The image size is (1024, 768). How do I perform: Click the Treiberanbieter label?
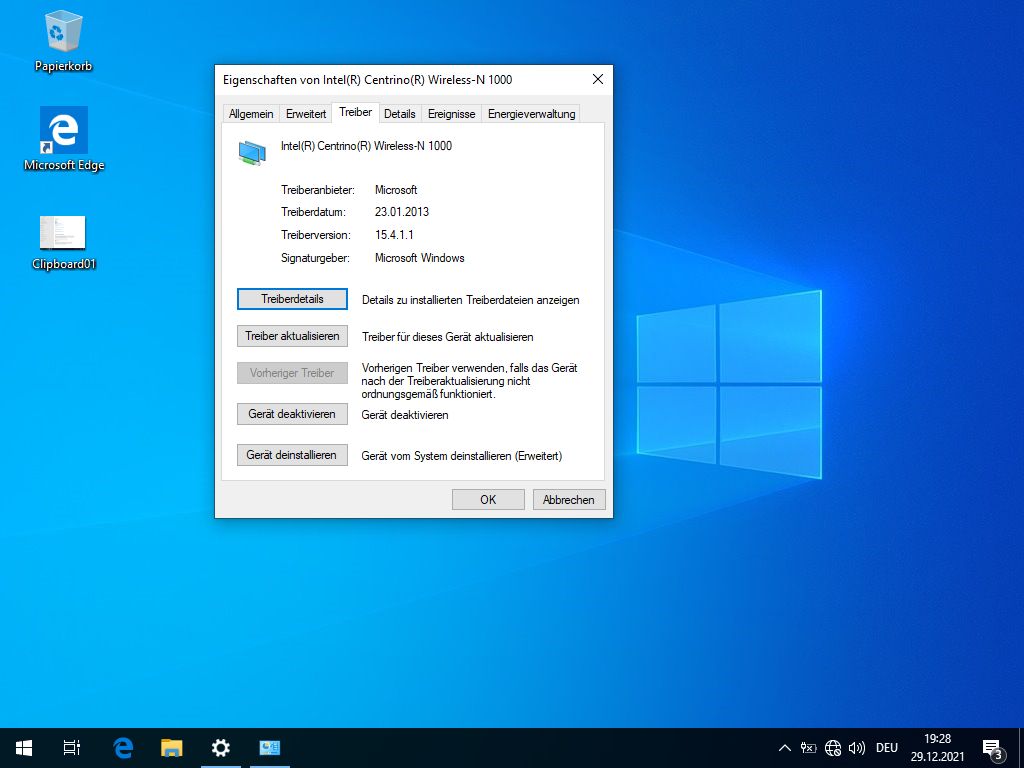[x=318, y=190]
